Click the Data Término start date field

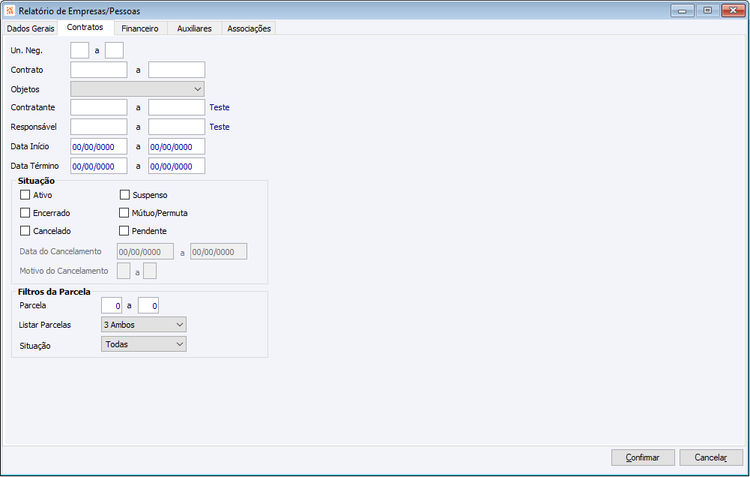tap(99, 166)
